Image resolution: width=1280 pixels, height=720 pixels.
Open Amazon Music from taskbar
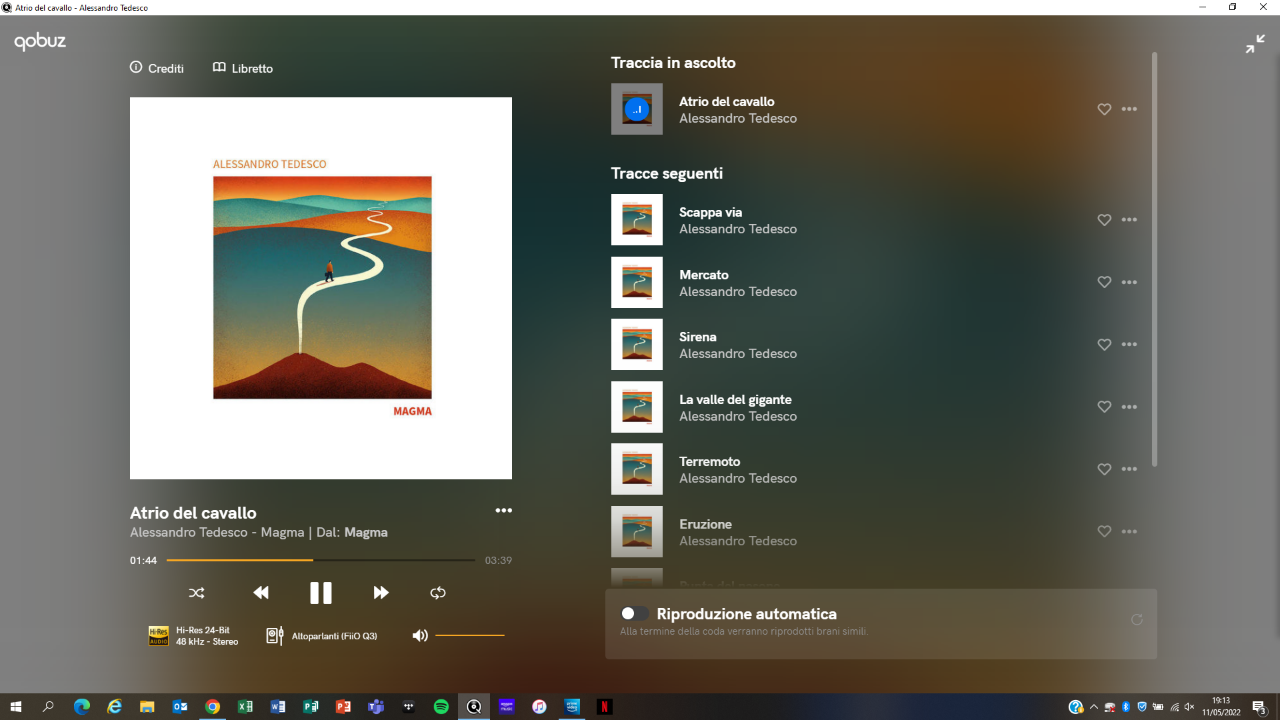coord(507,707)
